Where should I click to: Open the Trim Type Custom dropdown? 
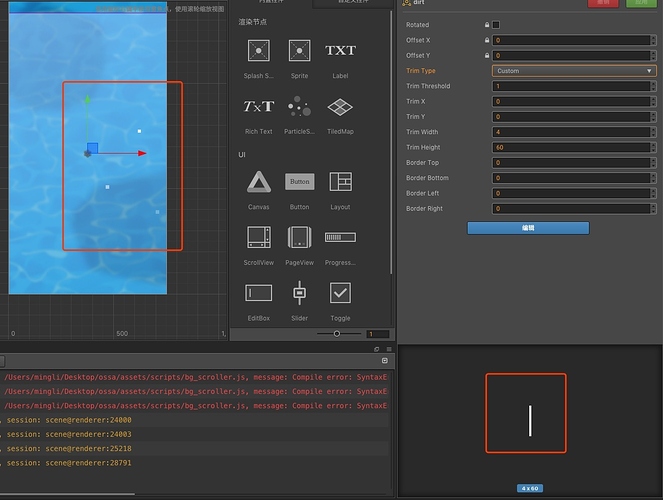coord(574,71)
